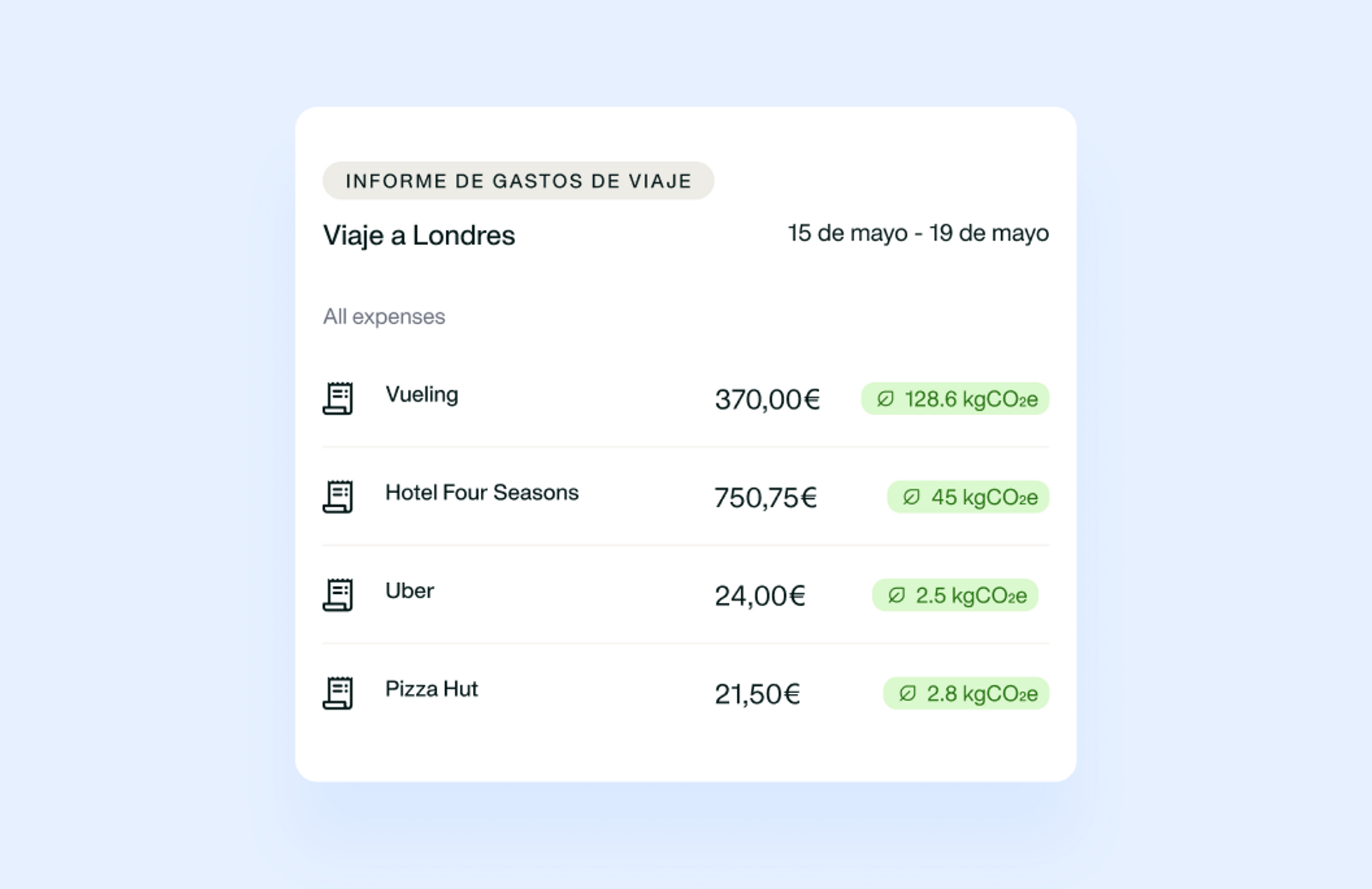Click the Viaje a Londres title
The width and height of the screenshot is (1372, 889).
tap(419, 235)
